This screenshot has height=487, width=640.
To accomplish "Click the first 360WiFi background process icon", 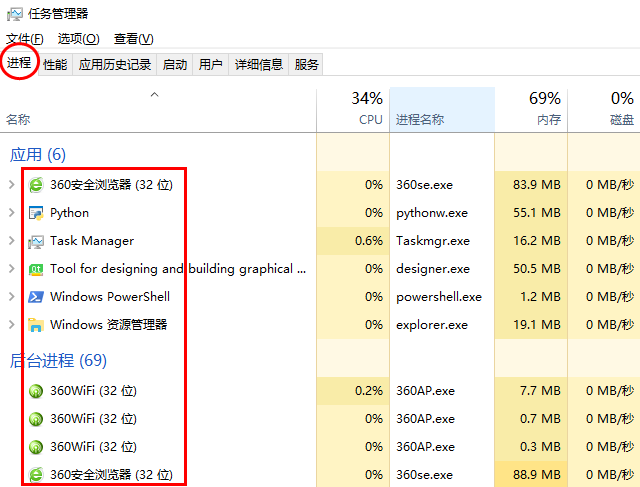I will pos(36,391).
